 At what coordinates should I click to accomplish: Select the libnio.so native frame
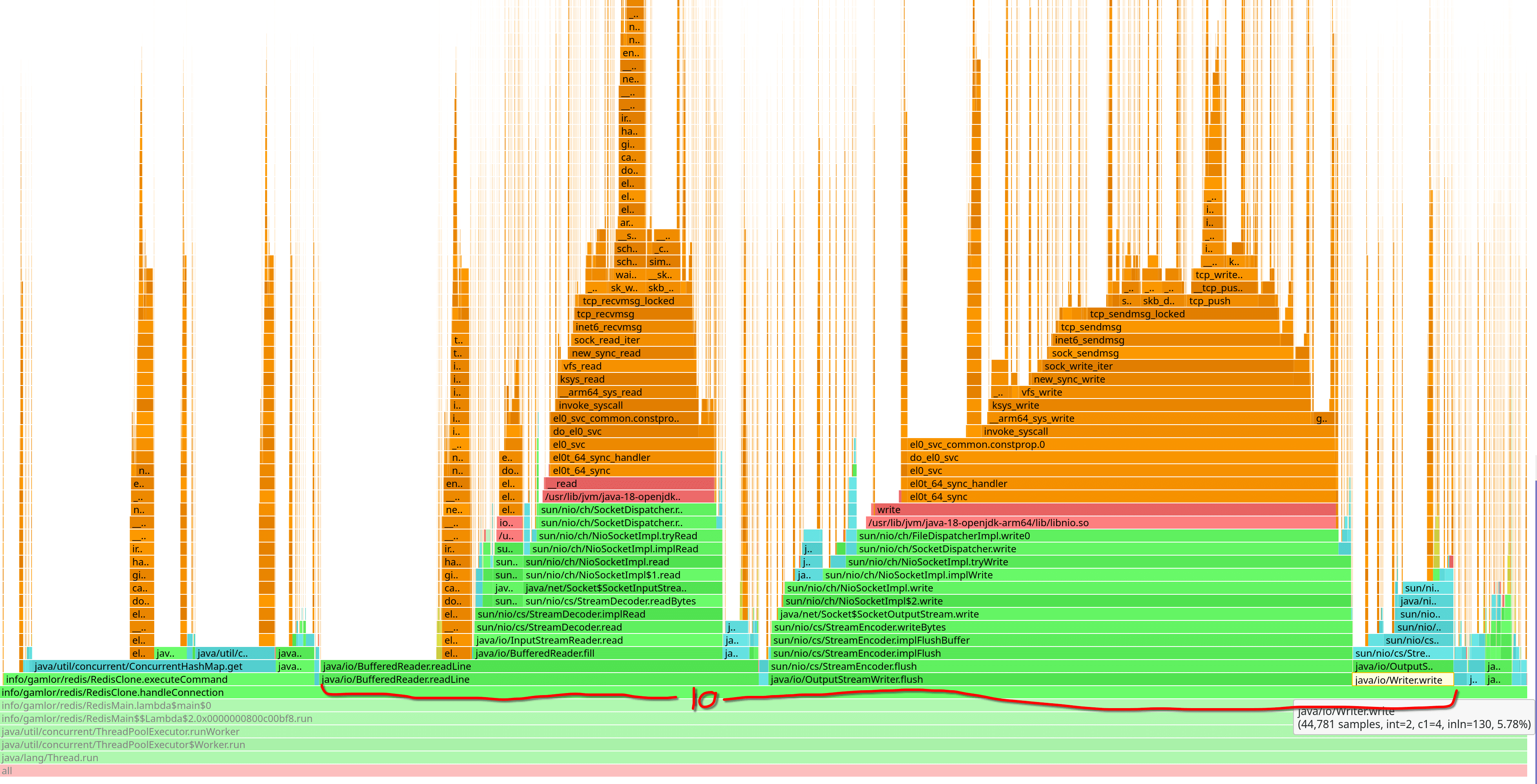point(1101,523)
